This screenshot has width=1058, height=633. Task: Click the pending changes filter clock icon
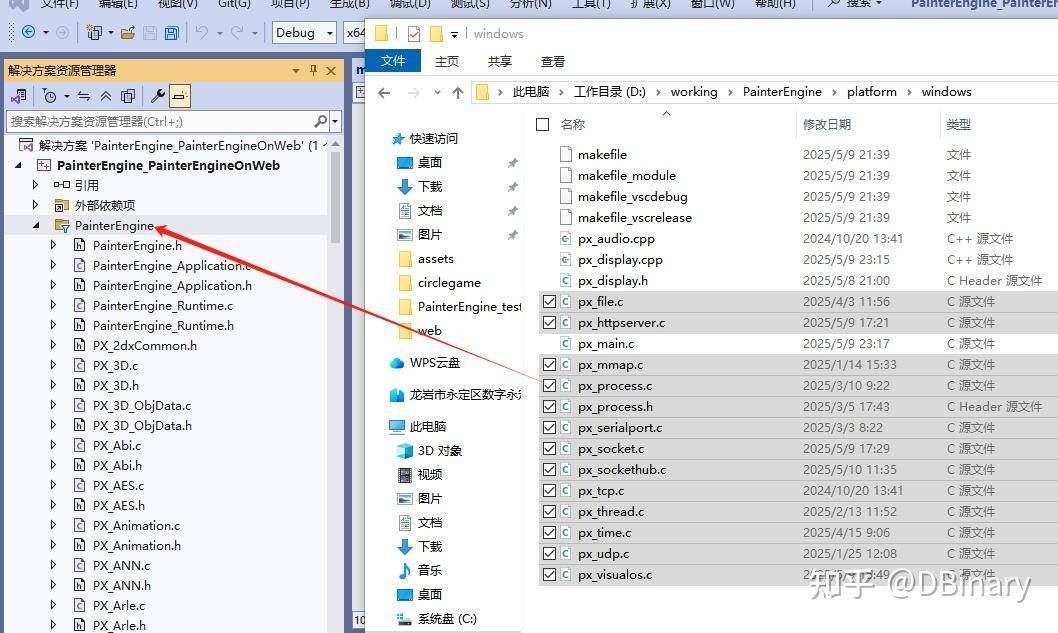49,97
